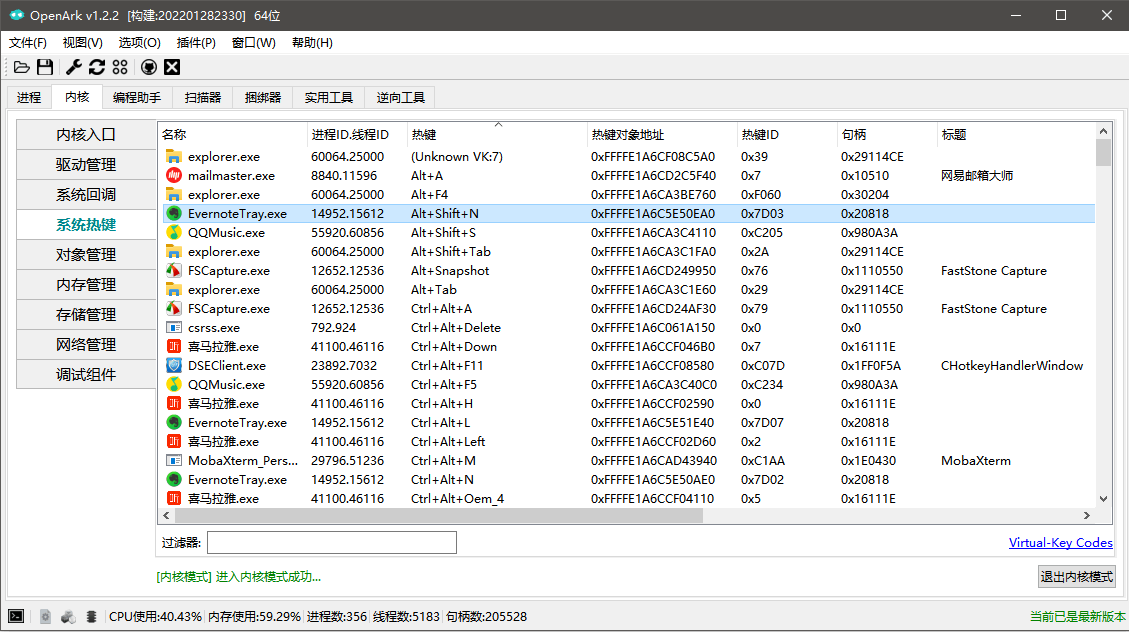Click explorer.exe icon in Alt+F4 row
Viewport: 1129px width, 632px height.
pos(174,194)
